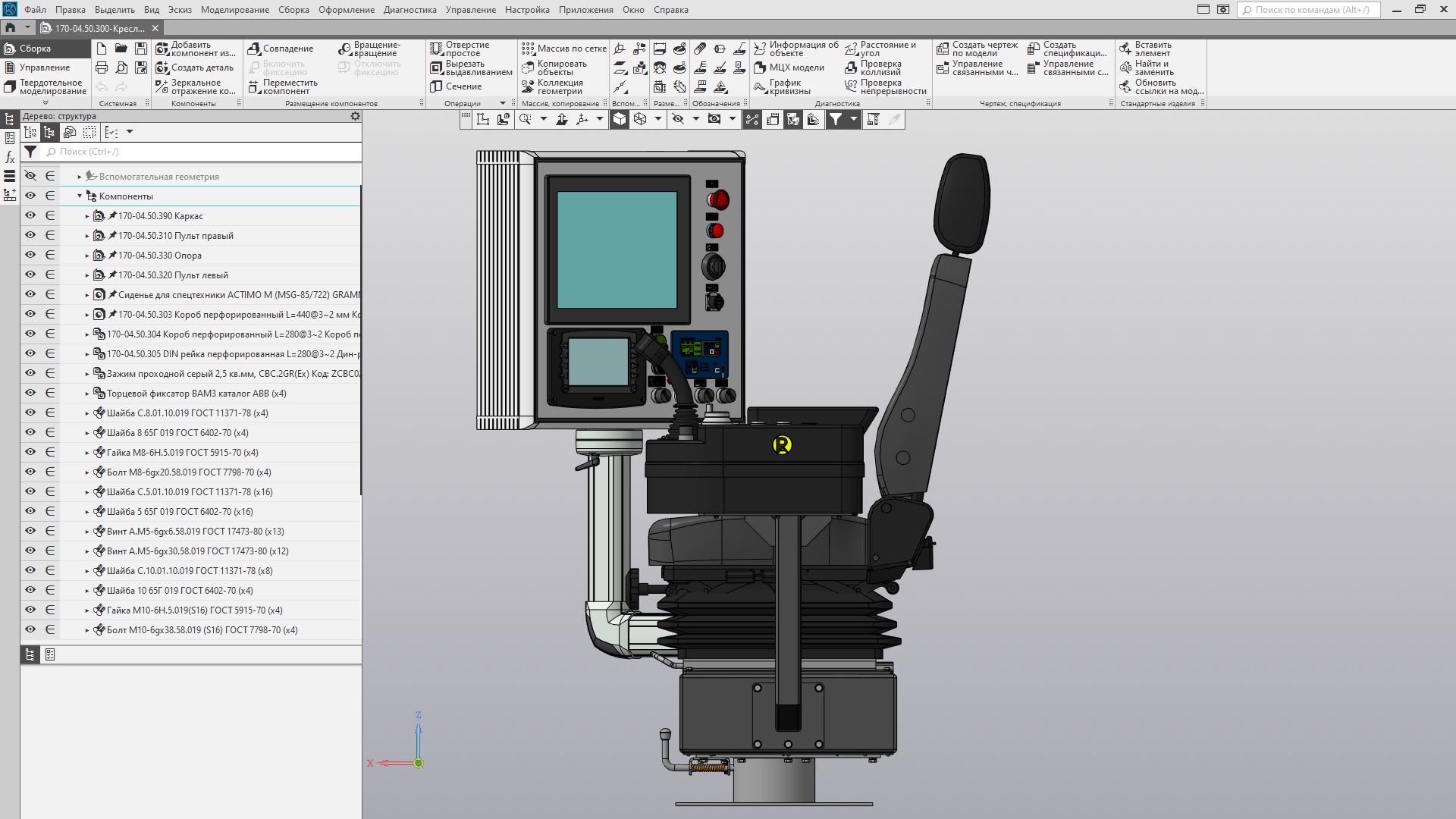Expand 170-04.50.320 Пульт левый node
Image resolution: width=1456 pixels, height=819 pixels.
[x=87, y=275]
